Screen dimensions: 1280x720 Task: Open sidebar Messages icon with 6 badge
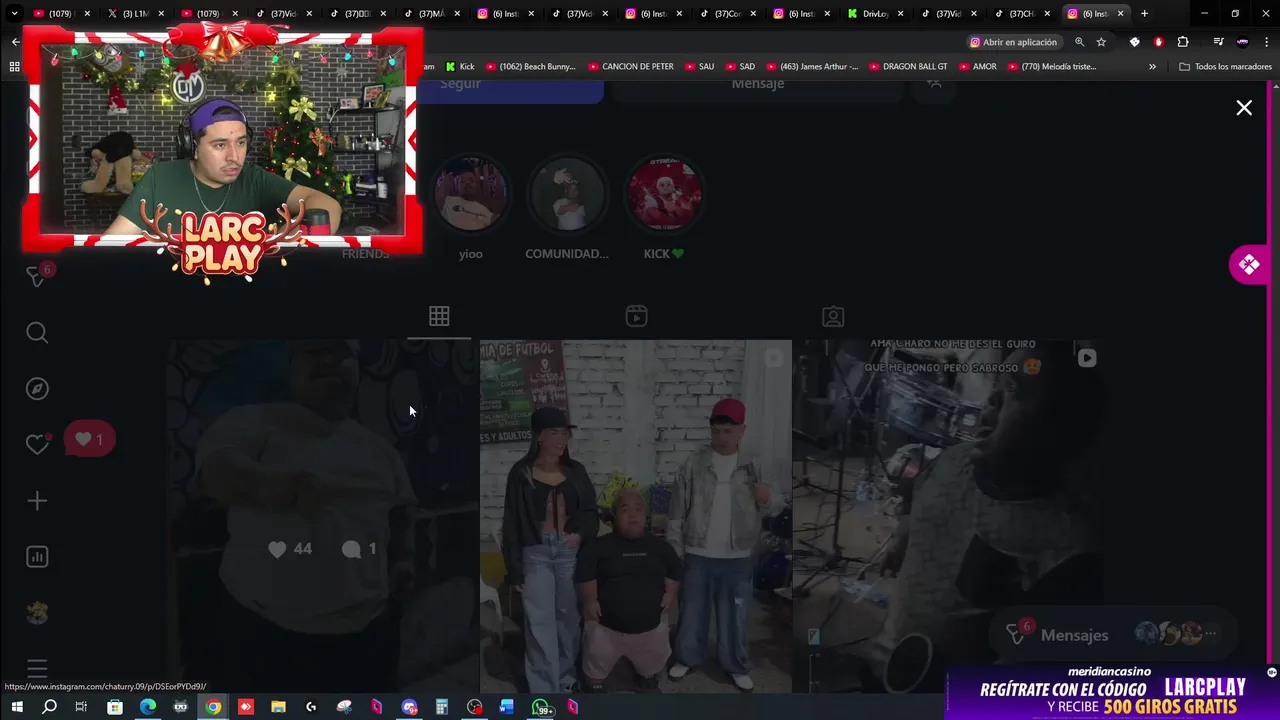coord(38,277)
